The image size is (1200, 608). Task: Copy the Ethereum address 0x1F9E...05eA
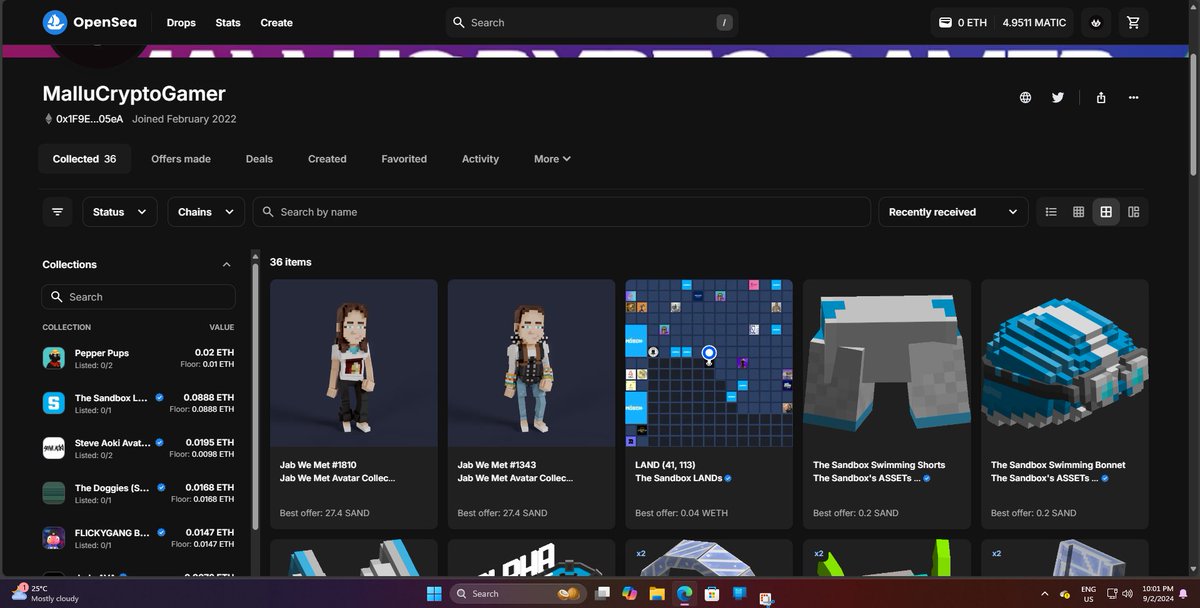[x=89, y=119]
